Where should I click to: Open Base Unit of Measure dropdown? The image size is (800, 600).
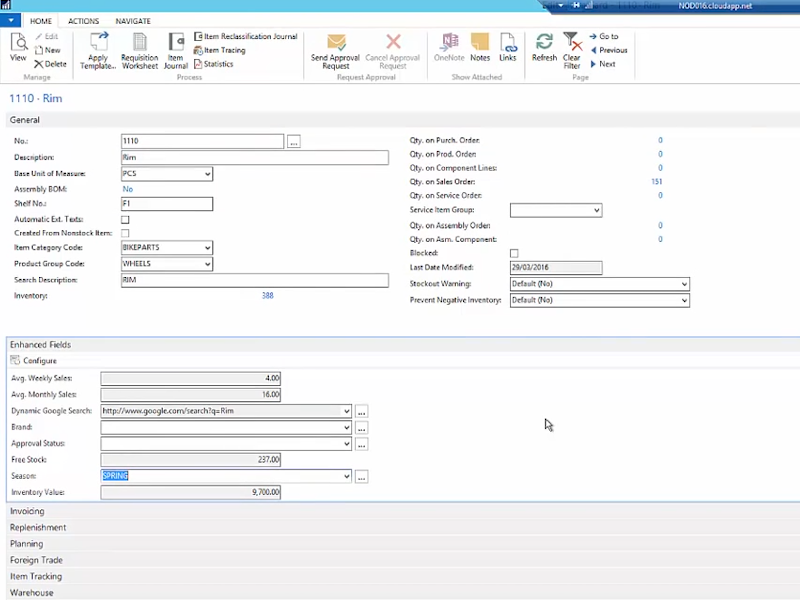pyautogui.click(x=208, y=174)
